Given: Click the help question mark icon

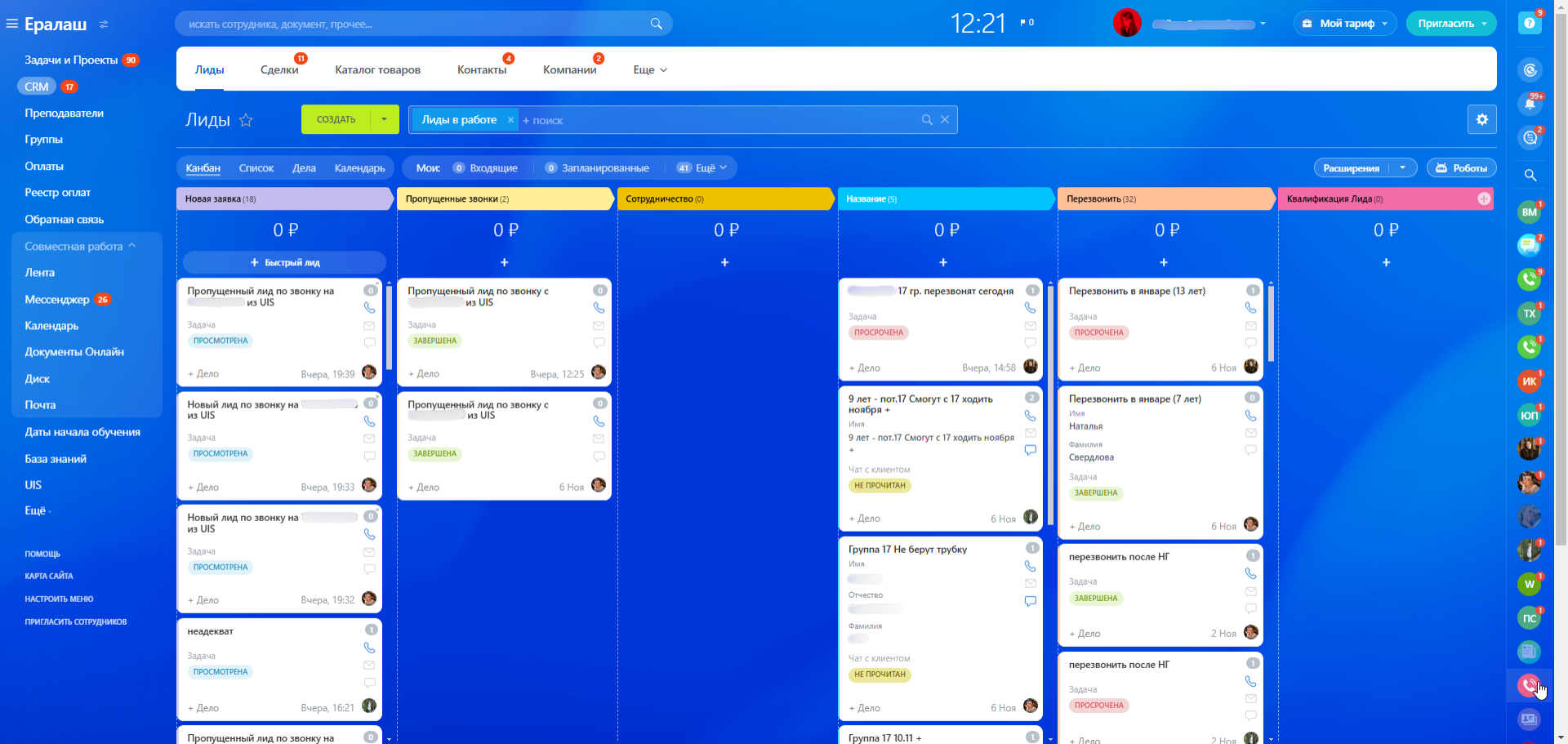Looking at the screenshot, I should pos(1530,24).
